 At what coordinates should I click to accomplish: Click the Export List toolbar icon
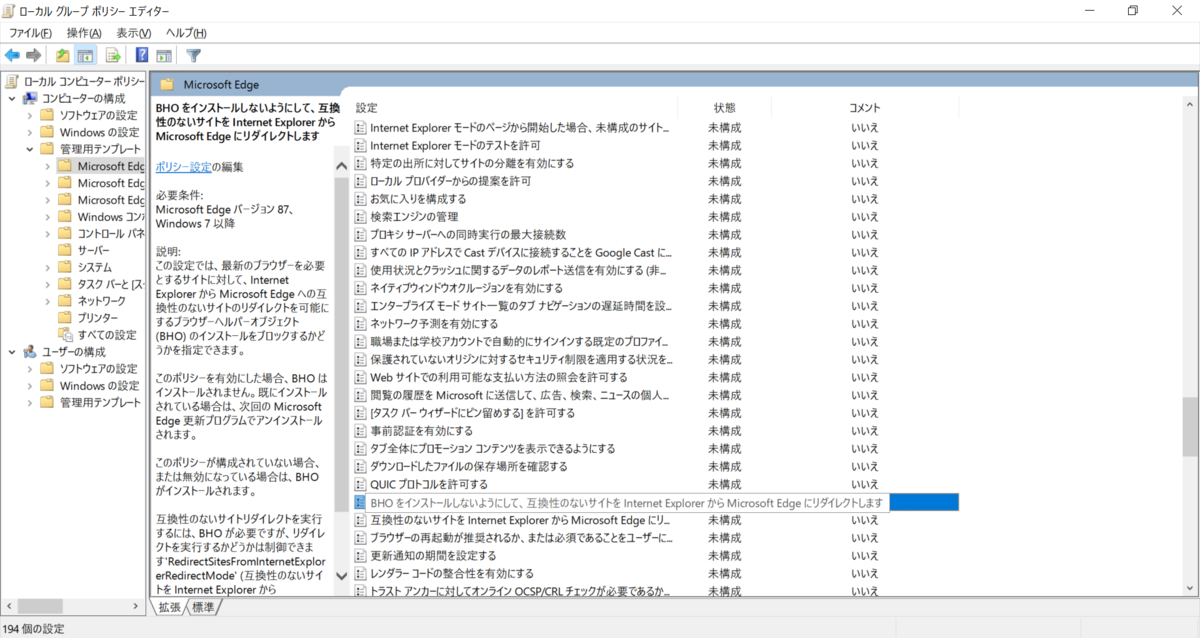click(x=113, y=55)
